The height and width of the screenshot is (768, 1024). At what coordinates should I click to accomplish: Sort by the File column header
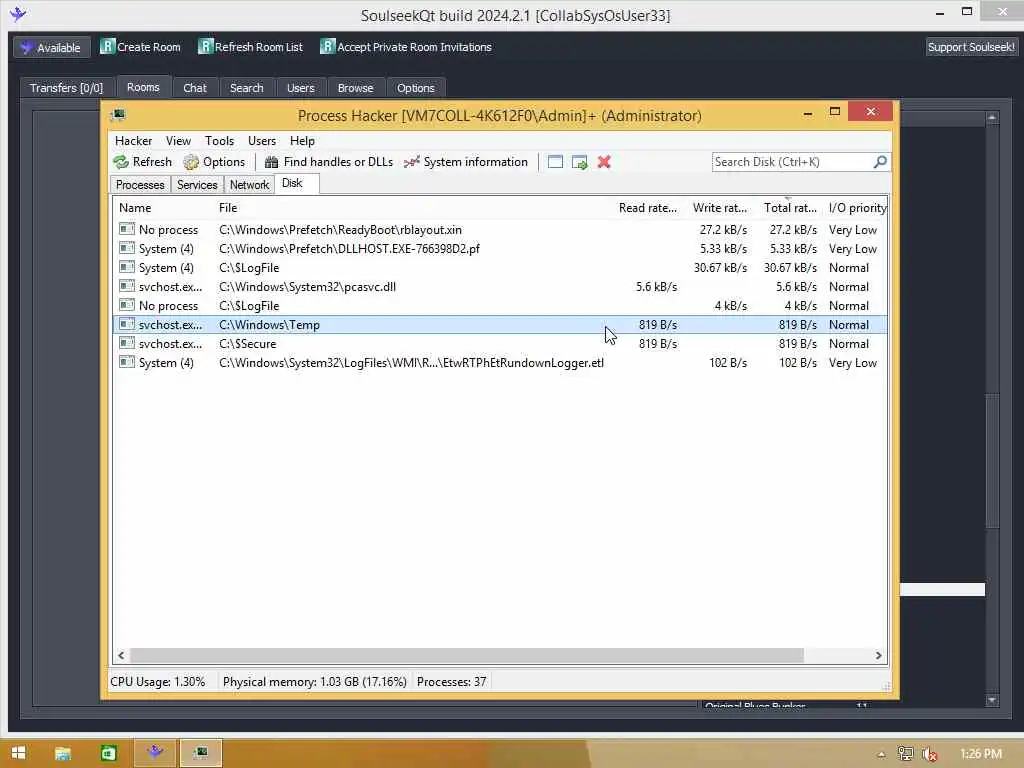(414, 208)
